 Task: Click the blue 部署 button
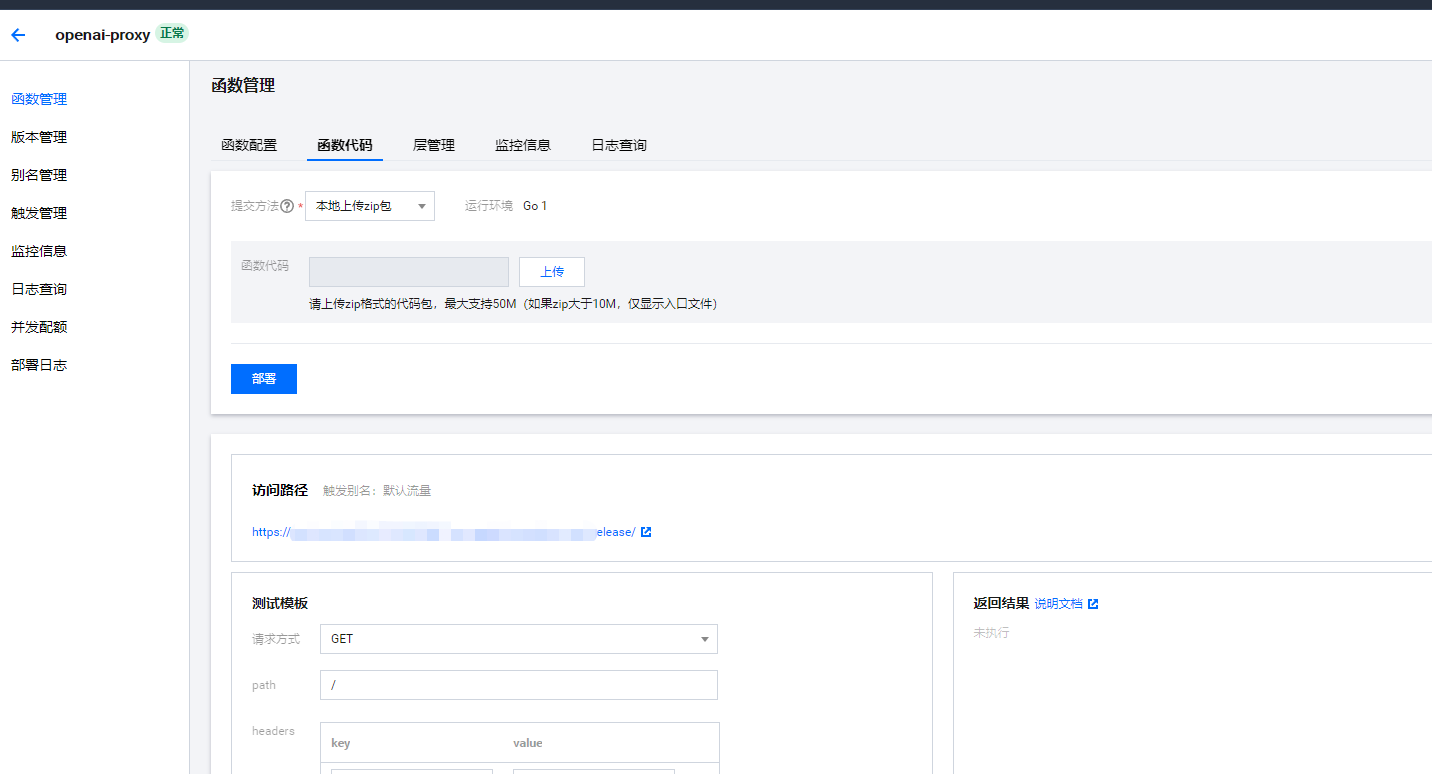click(x=264, y=379)
